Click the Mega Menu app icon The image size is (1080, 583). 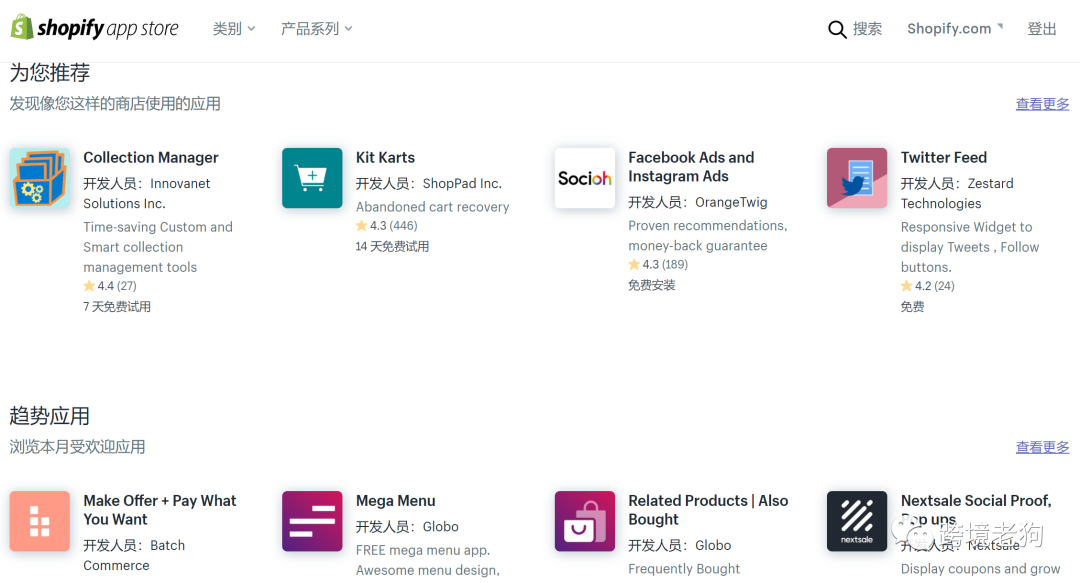click(x=312, y=521)
